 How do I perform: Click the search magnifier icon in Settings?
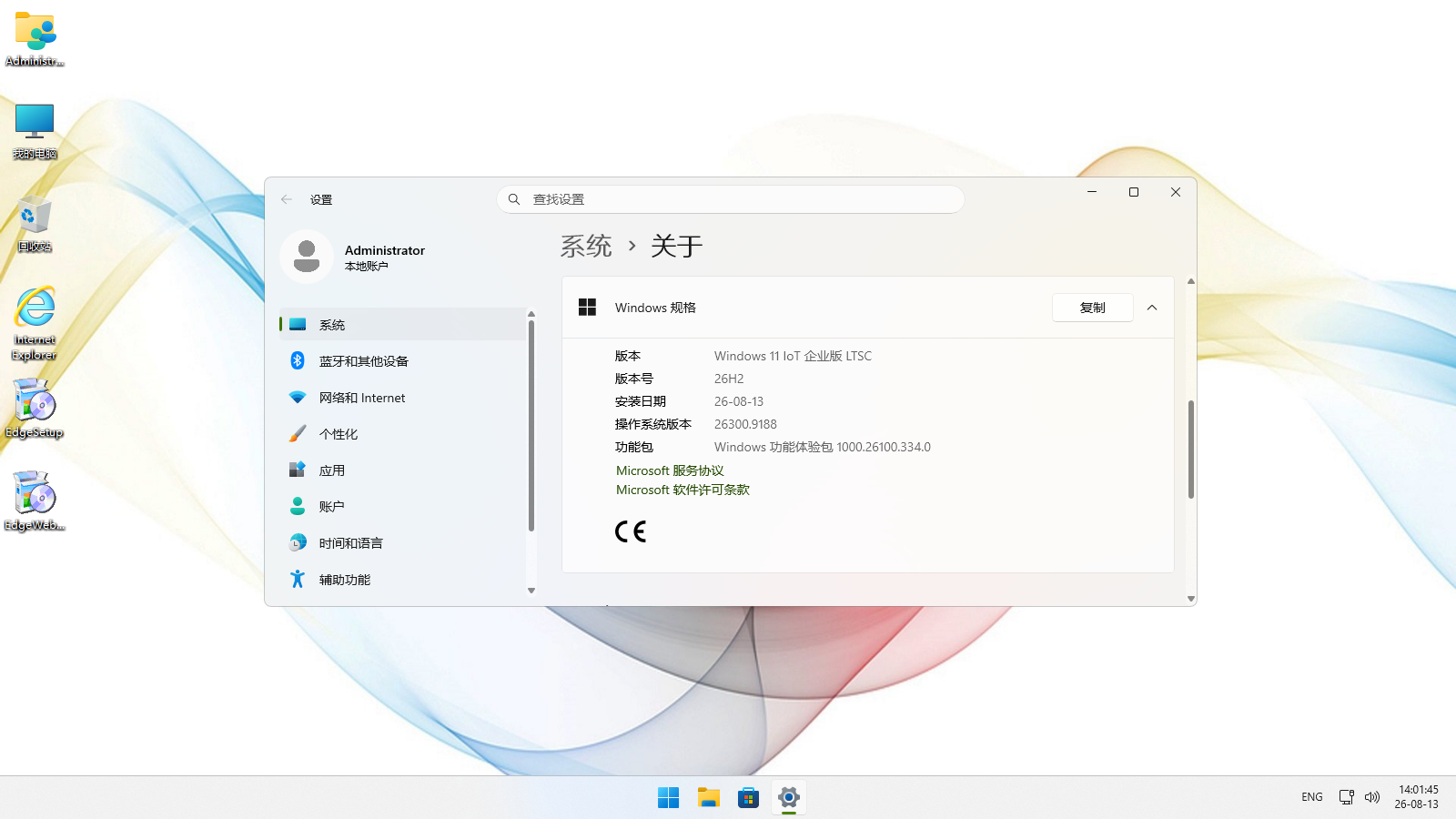click(514, 199)
